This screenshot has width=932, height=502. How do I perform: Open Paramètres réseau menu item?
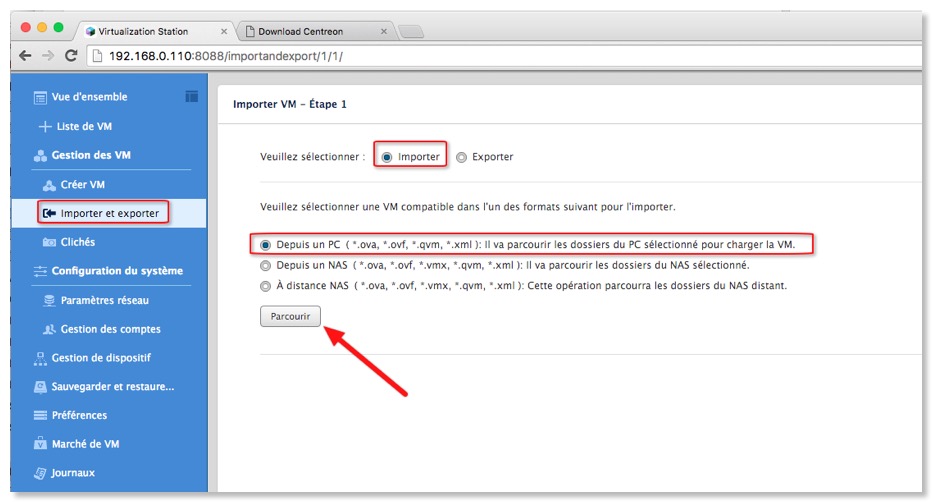click(x=105, y=301)
